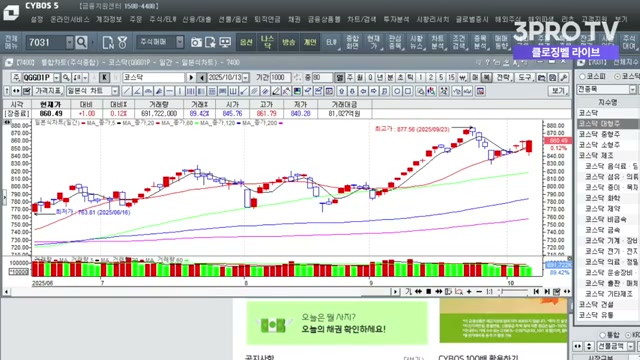Click the horizontal double arrow expand icon

[x=16, y=91]
